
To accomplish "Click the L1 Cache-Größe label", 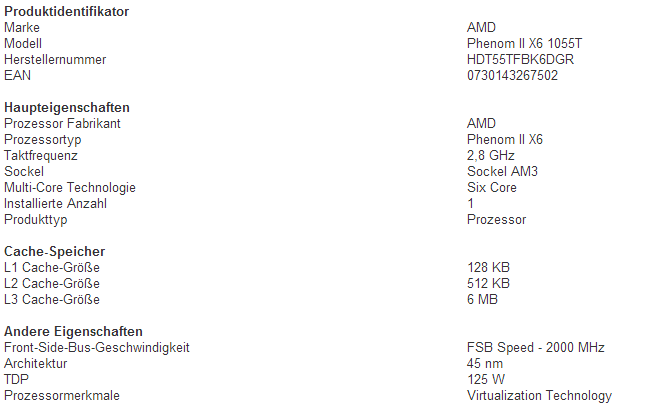I will [52, 268].
